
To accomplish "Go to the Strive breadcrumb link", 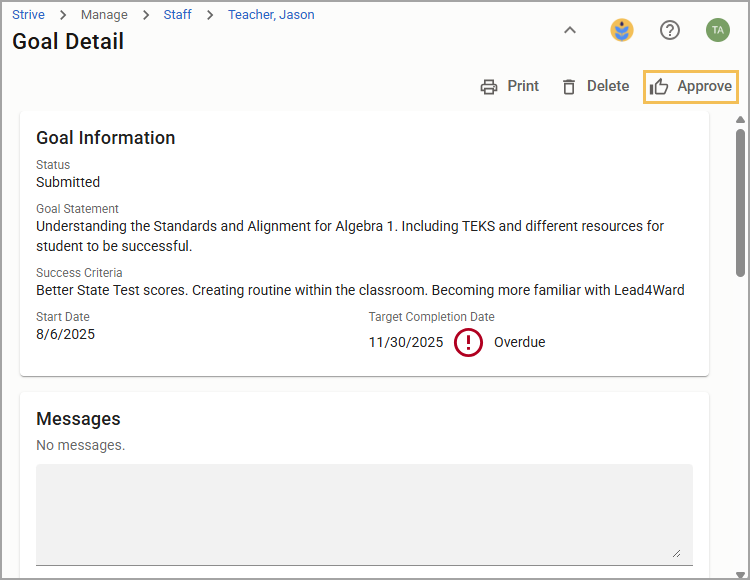I will tap(28, 15).
